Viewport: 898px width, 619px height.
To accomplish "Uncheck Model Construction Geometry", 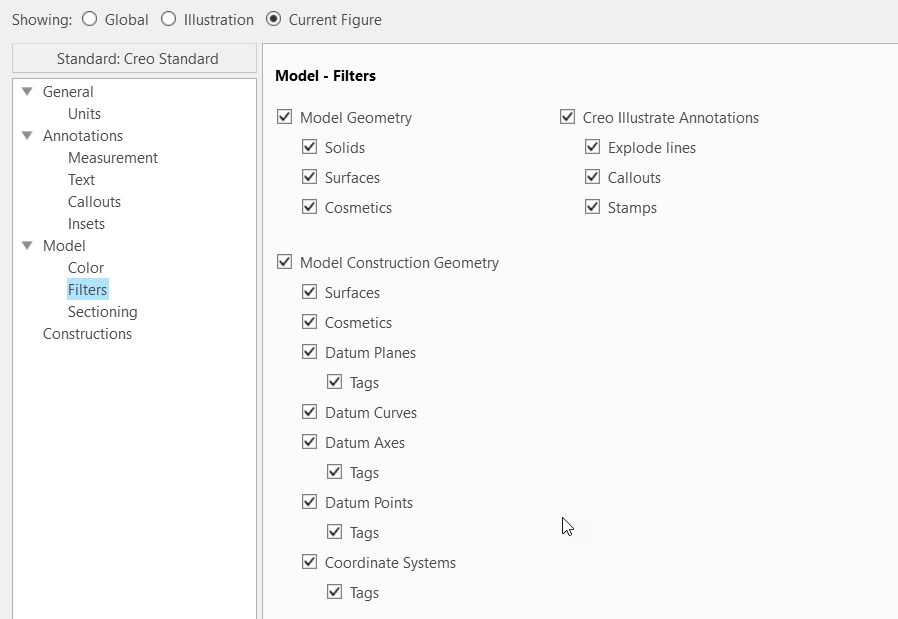I will tap(283, 262).
